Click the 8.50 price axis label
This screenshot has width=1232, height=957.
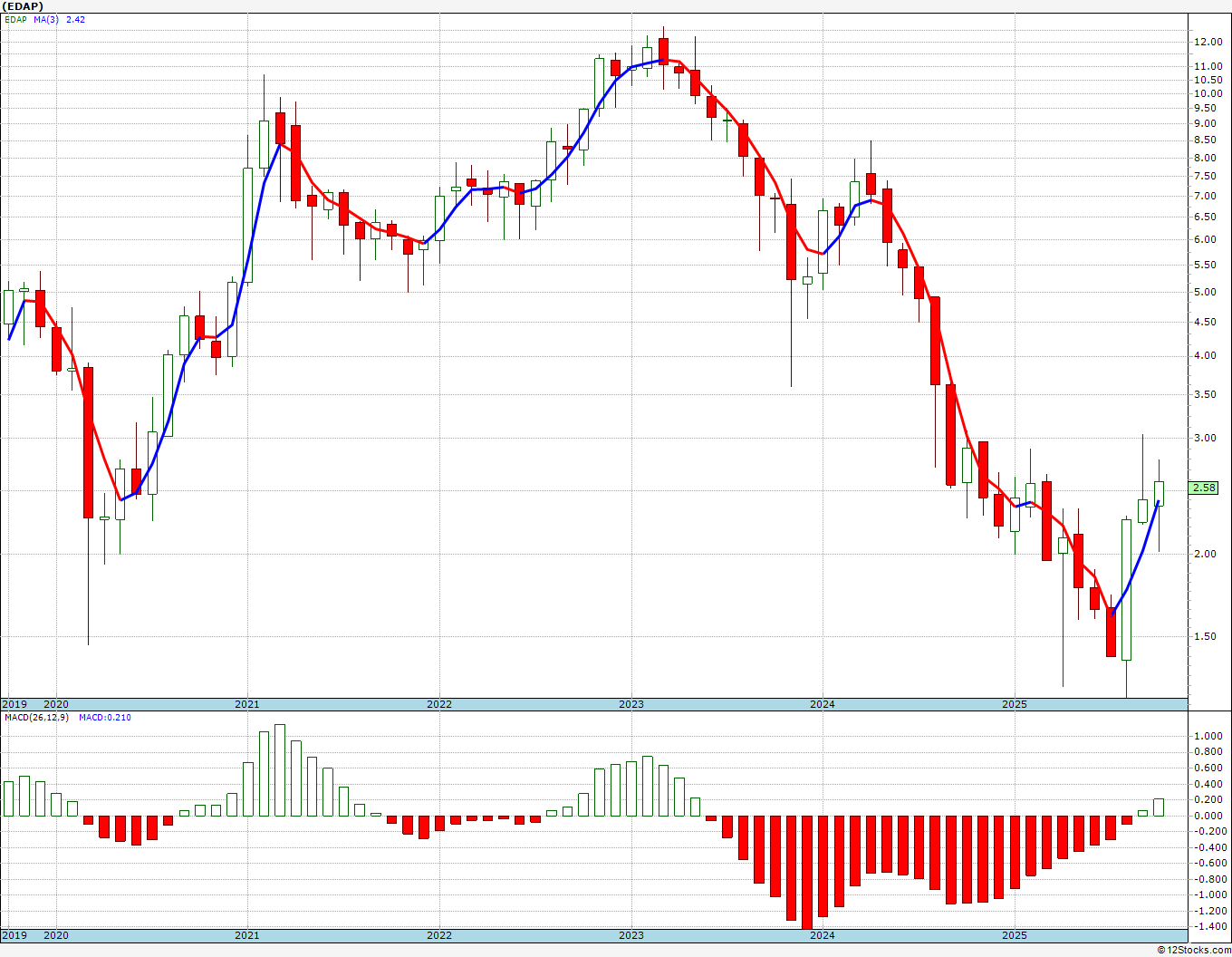(x=1207, y=140)
